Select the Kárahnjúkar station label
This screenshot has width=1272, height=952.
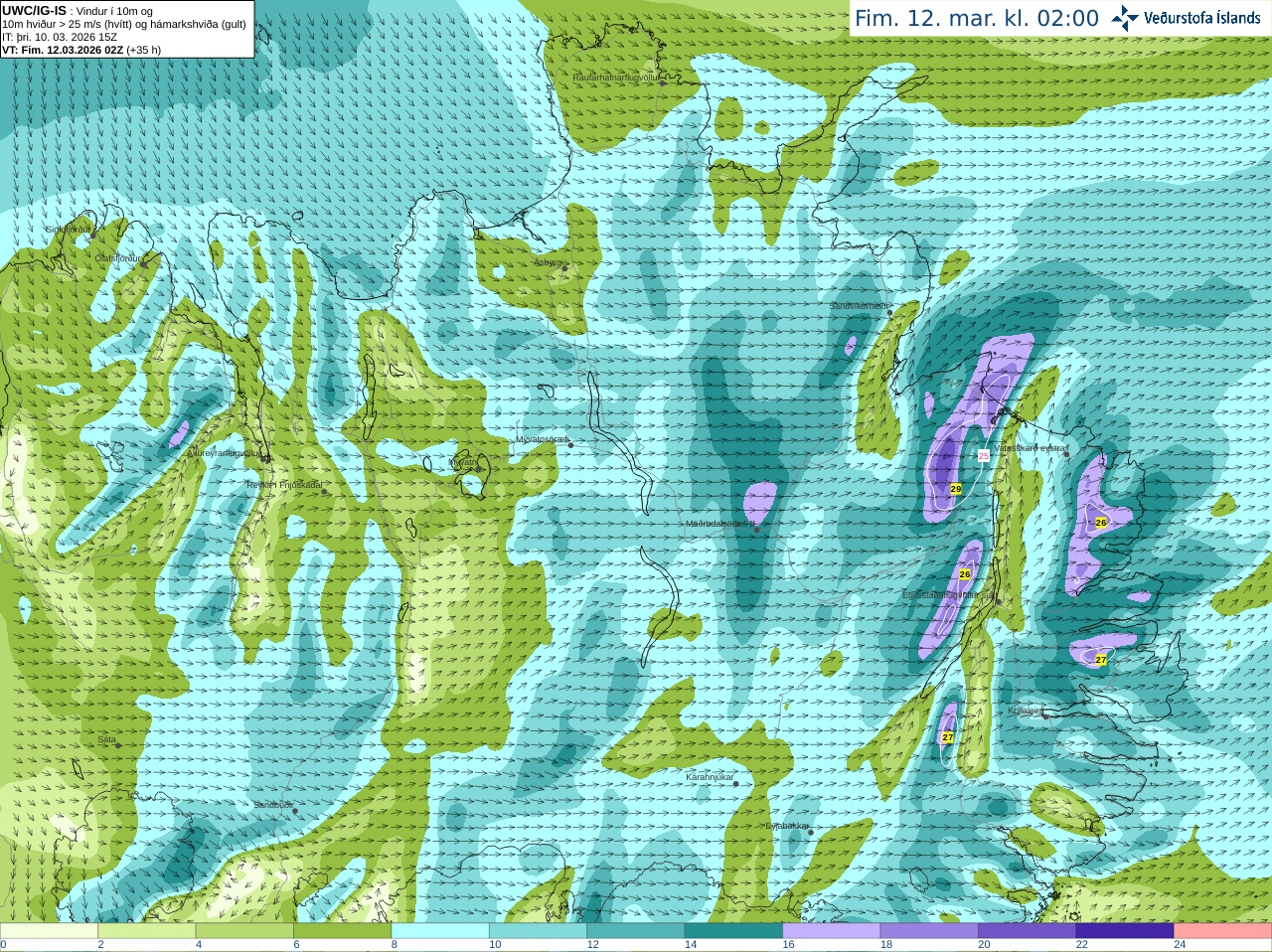click(710, 777)
